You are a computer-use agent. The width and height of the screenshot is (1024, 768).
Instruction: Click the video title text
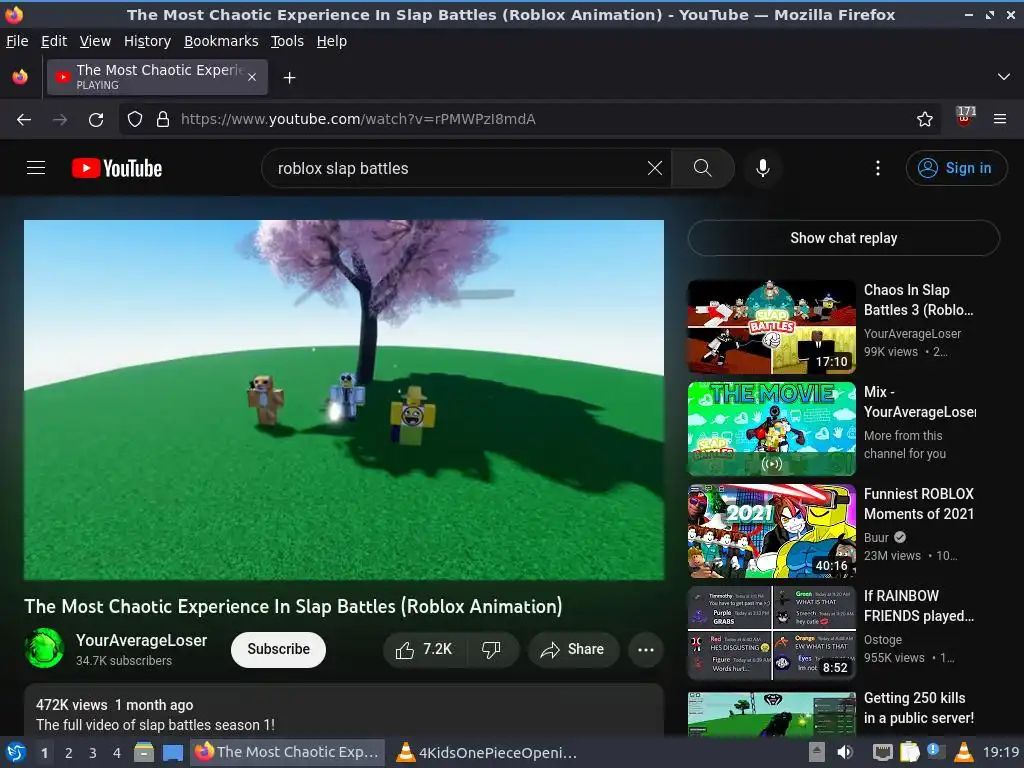click(293, 606)
